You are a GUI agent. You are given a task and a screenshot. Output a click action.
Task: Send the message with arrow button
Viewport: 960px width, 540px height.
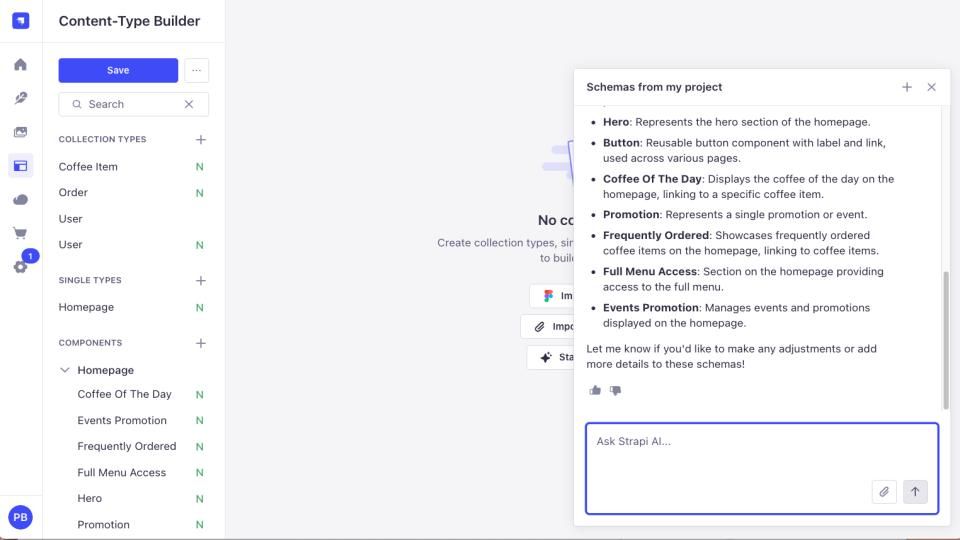coord(915,492)
